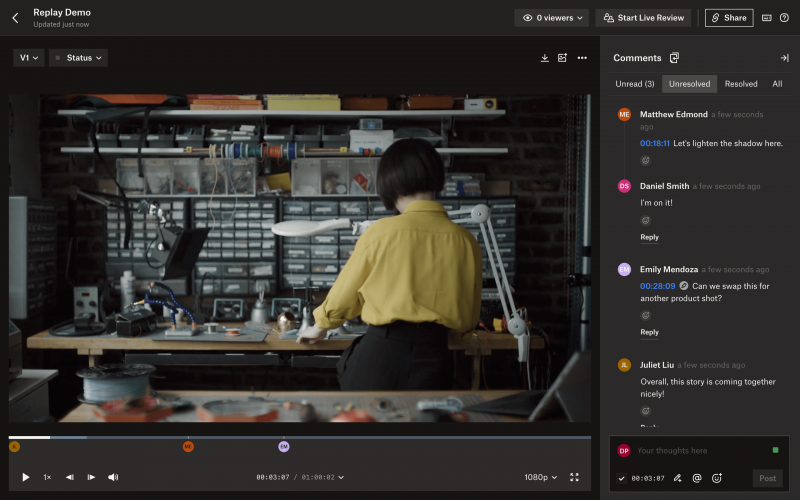Jump to timestamp 00:18:11
Viewport: 800px width, 500px height.
[x=655, y=143]
